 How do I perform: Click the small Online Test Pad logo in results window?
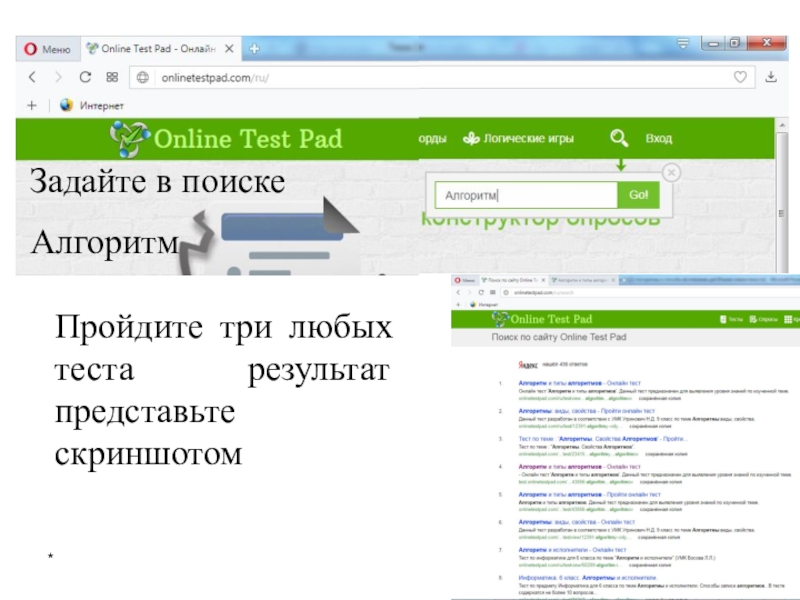click(542, 319)
